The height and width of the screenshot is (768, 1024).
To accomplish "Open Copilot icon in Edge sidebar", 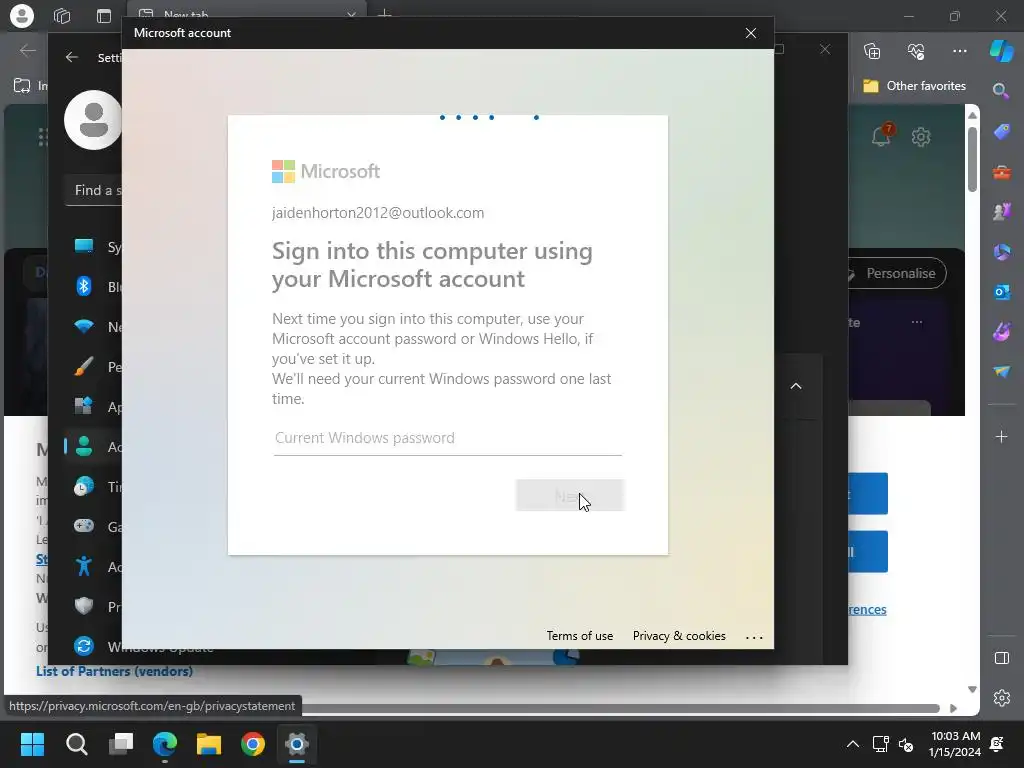I will (1002, 51).
